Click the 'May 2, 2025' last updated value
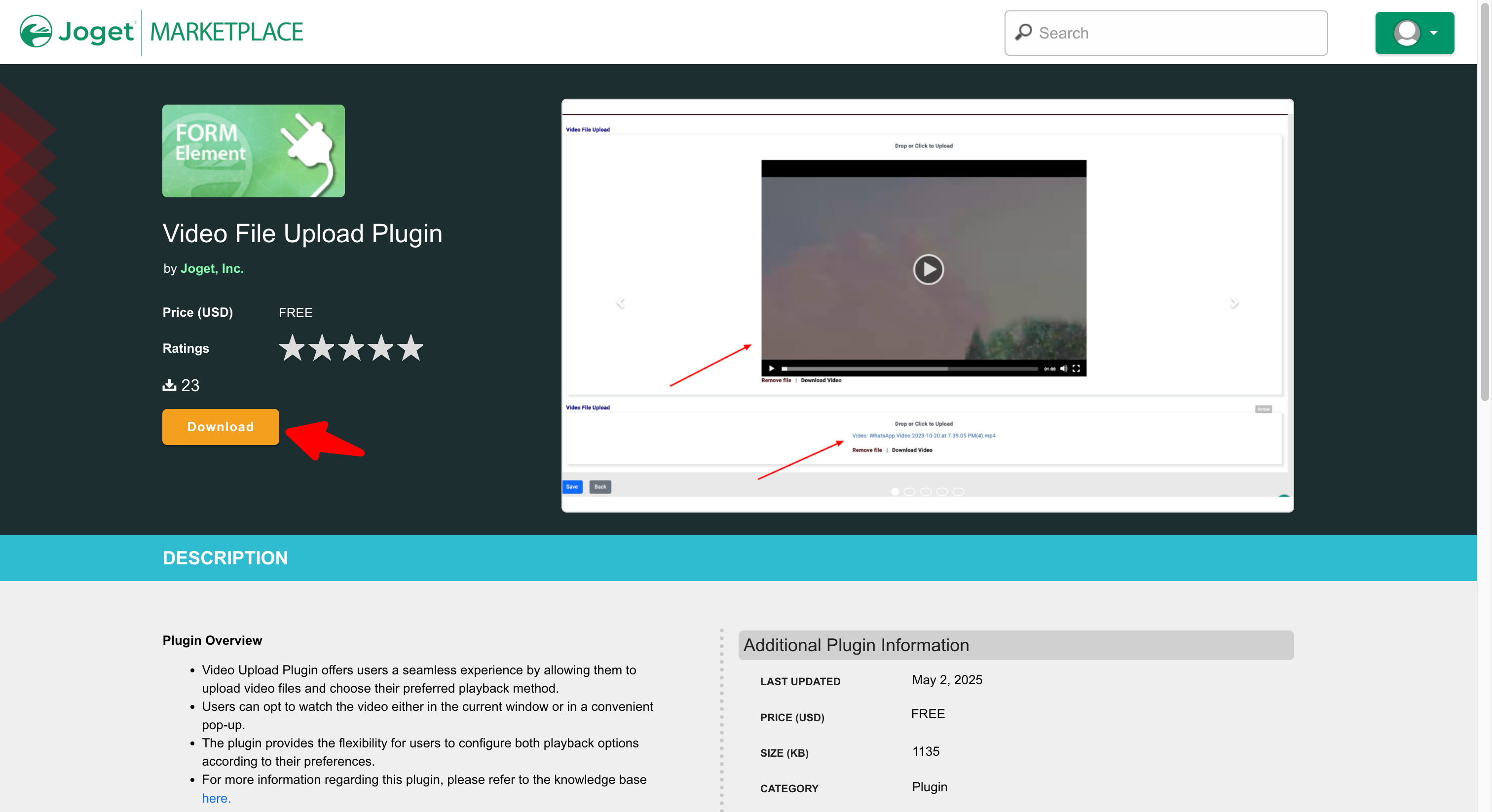The width and height of the screenshot is (1492, 812). click(x=947, y=680)
